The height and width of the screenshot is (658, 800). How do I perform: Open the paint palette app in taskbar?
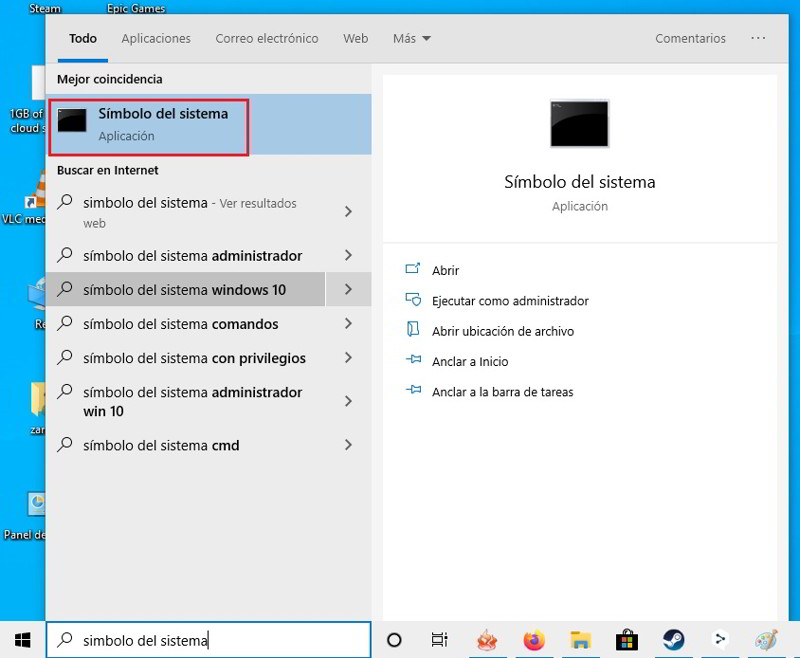pyautogui.click(x=765, y=640)
